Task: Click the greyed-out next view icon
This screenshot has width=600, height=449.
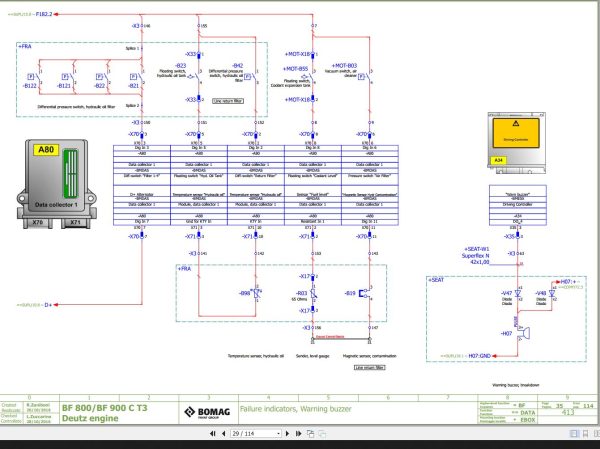Action: [322, 434]
